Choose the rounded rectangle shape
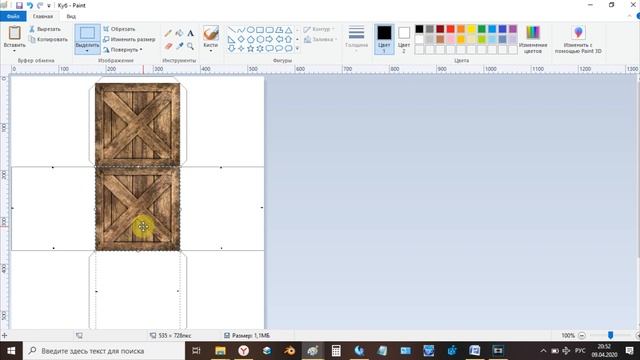640x360 pixels. click(x=269, y=30)
